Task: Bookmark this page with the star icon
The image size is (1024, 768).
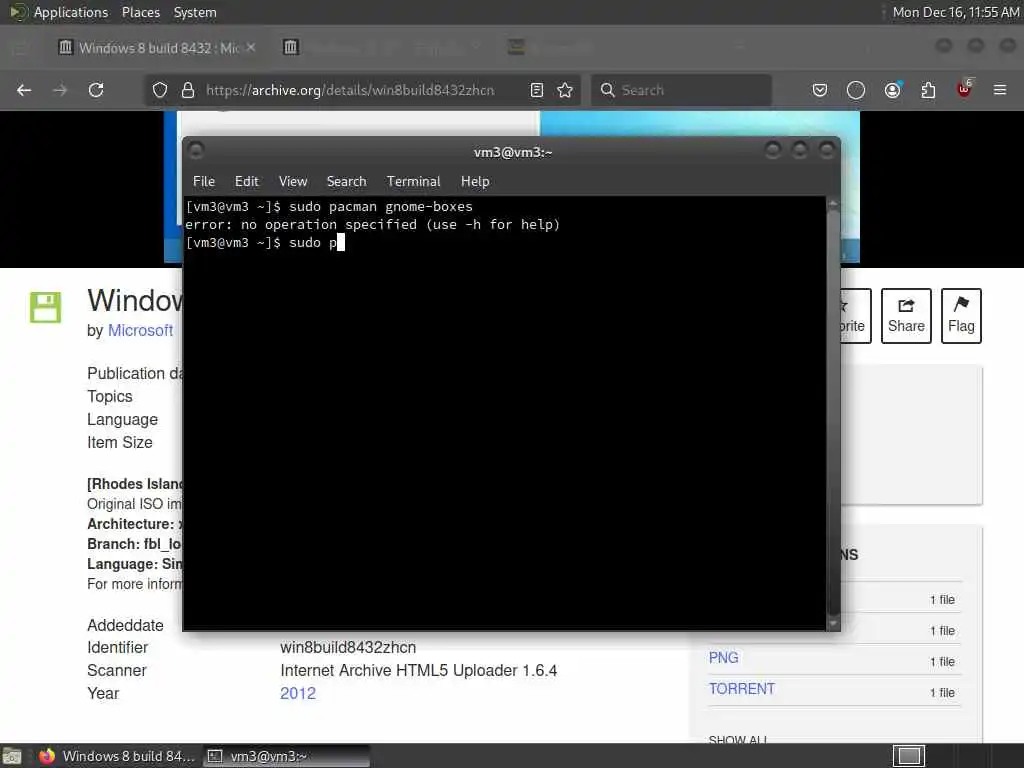Action: click(566, 90)
